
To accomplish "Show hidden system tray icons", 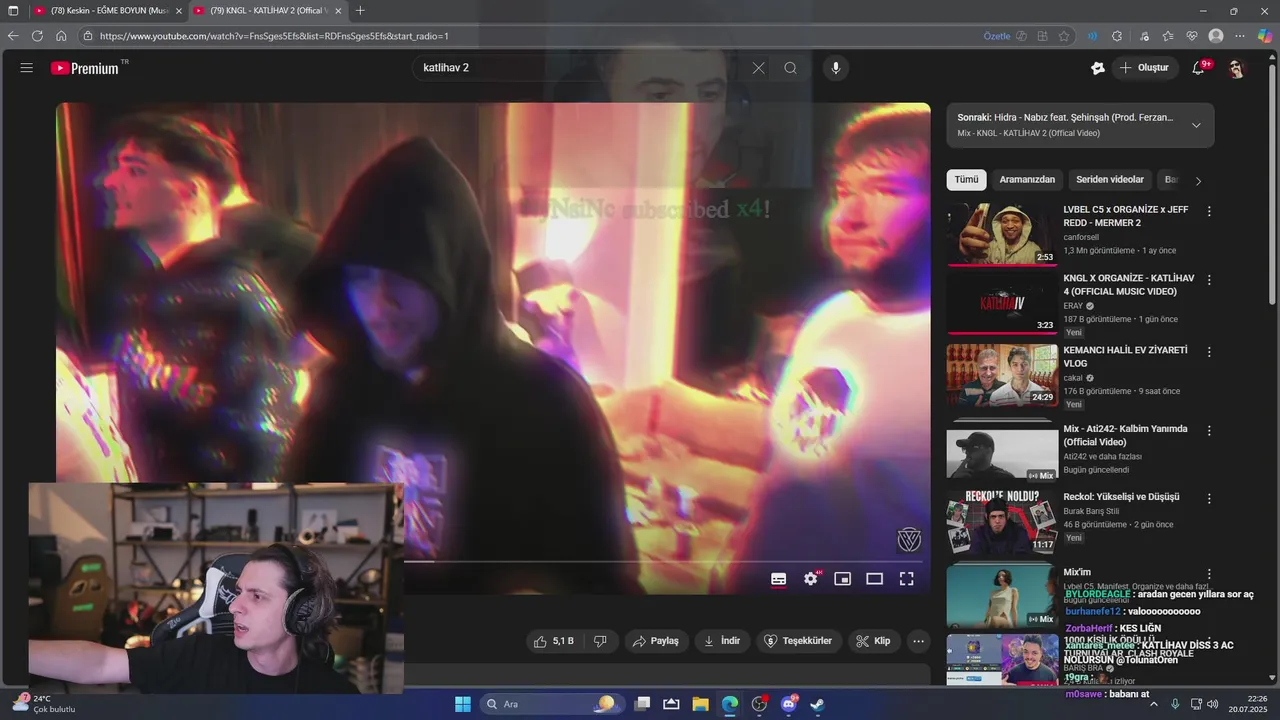I will [1153, 704].
